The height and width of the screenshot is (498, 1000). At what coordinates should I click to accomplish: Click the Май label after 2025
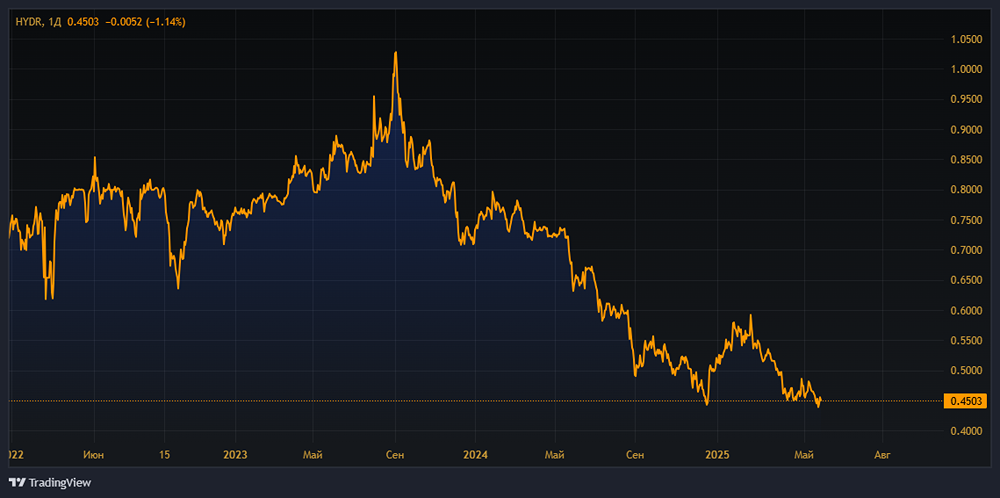coord(804,455)
